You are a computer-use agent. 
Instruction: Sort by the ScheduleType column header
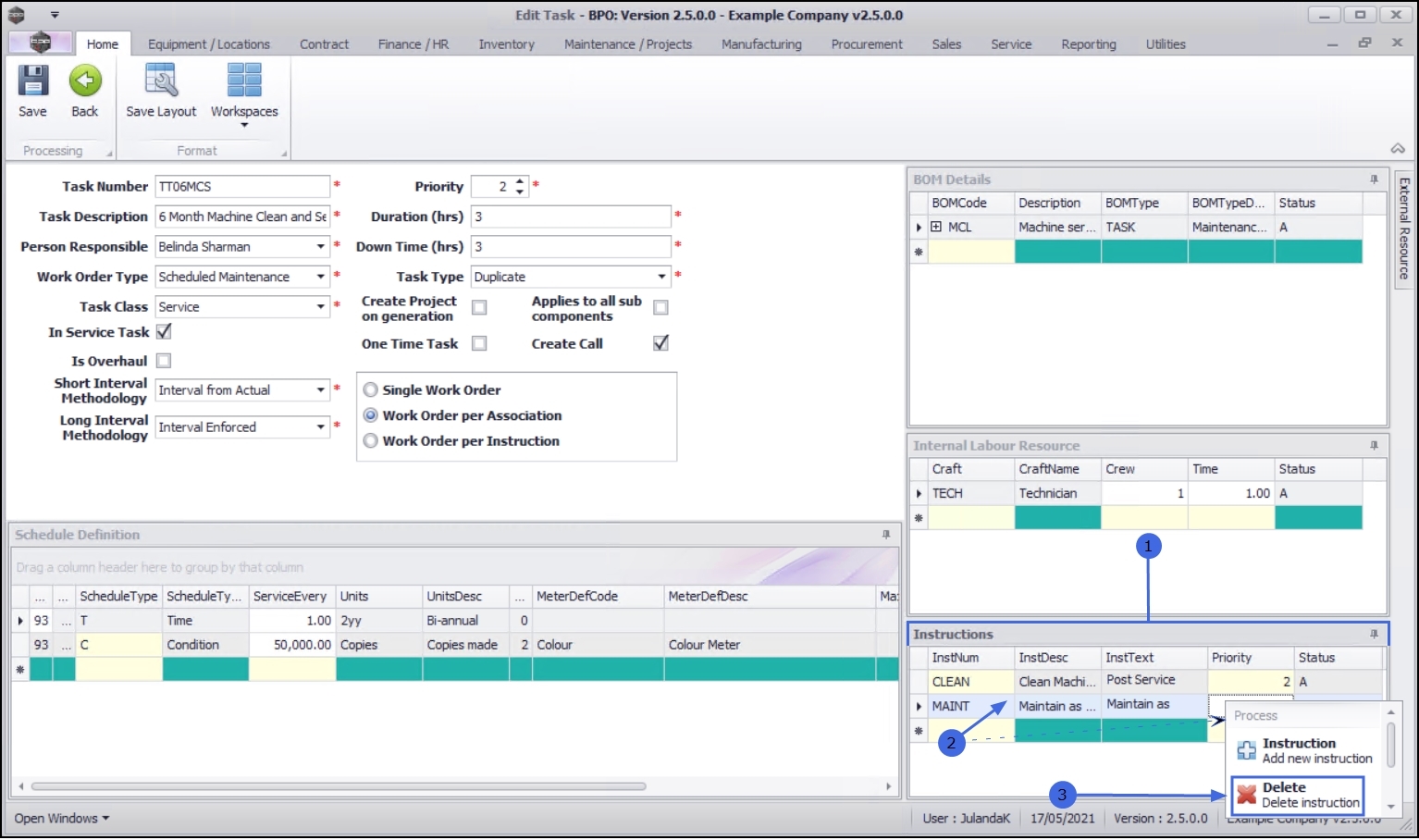click(118, 597)
